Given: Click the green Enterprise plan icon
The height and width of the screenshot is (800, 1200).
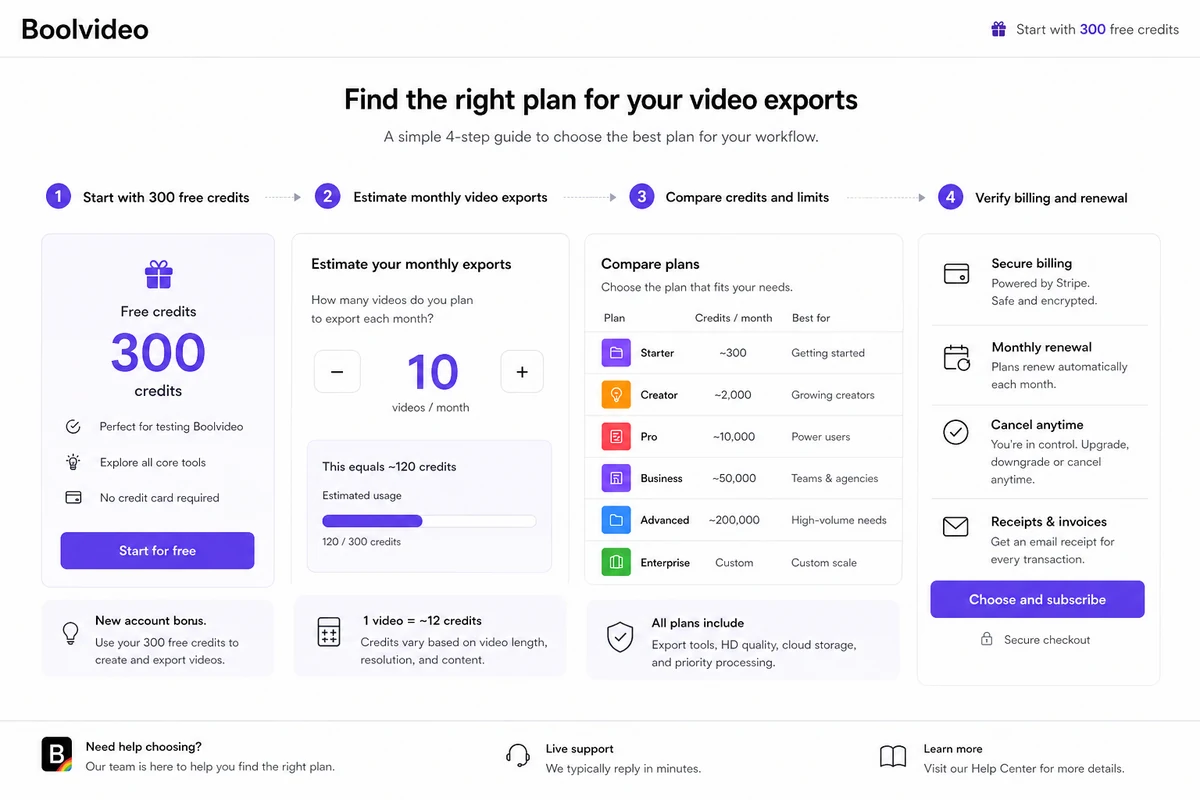Looking at the screenshot, I should coord(616,562).
